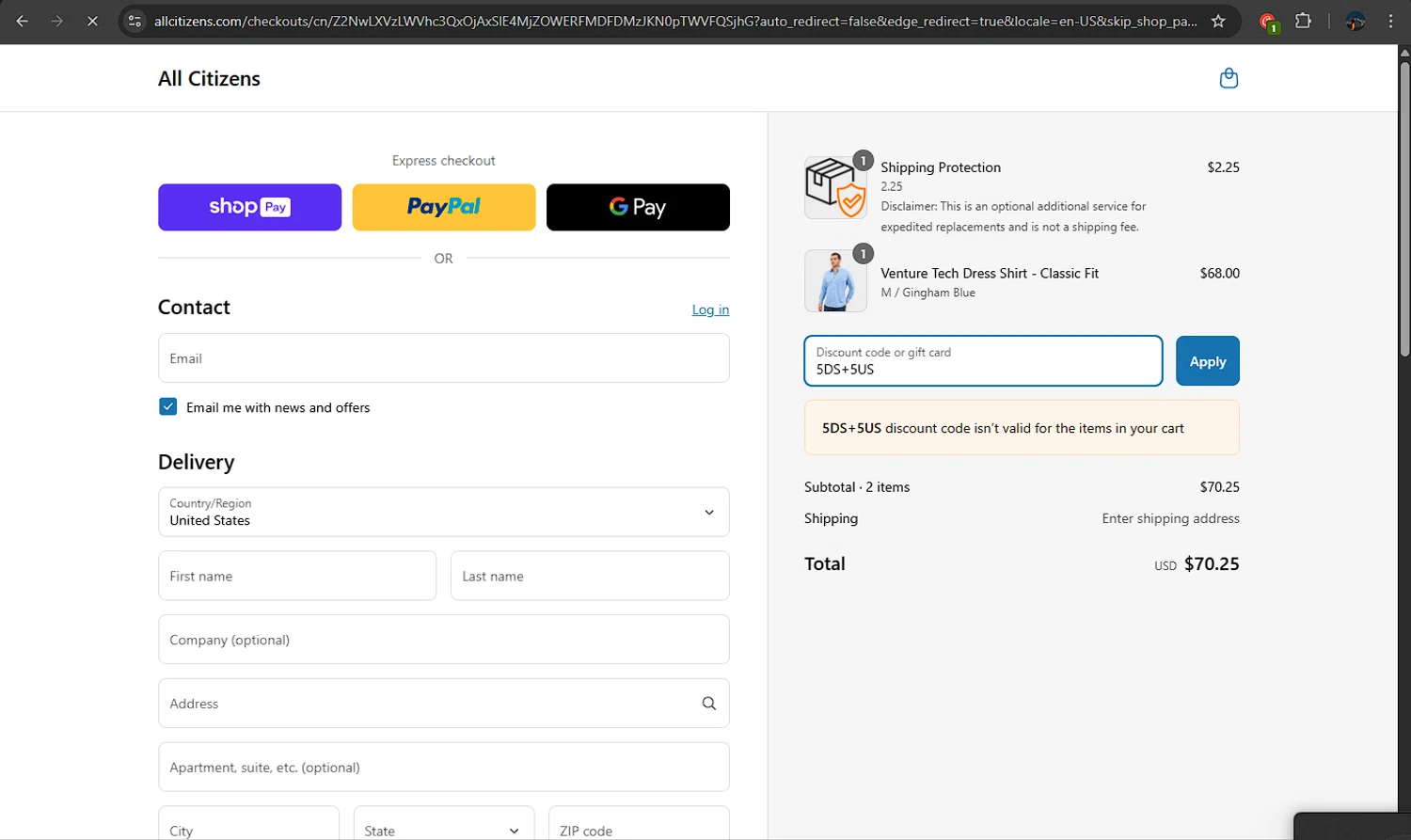Image resolution: width=1411 pixels, height=840 pixels.
Task: Open Chrome three-dot menu
Action: pos(1390,21)
